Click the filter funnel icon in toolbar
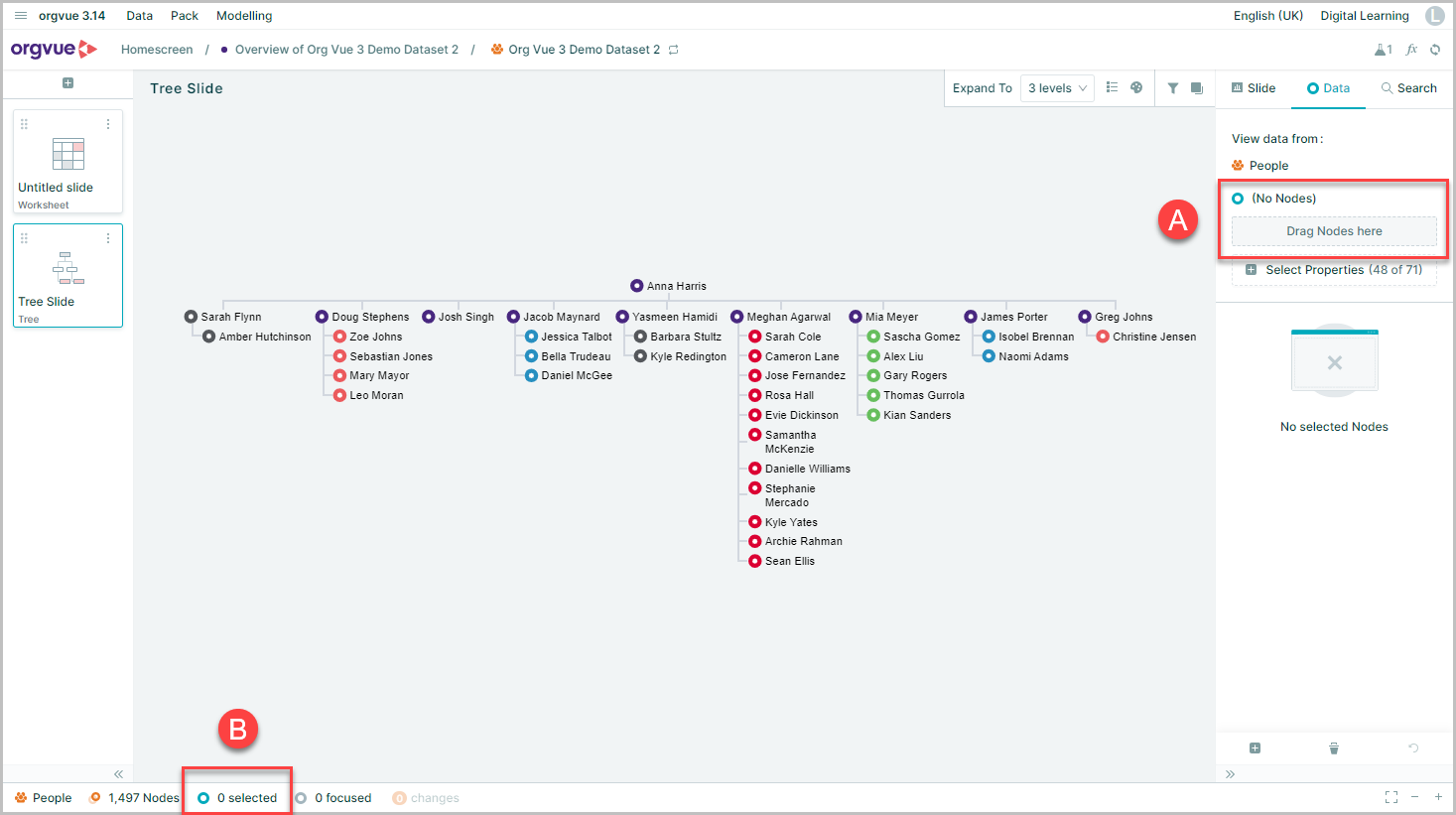This screenshot has height=815, width=1456. 1173,88
